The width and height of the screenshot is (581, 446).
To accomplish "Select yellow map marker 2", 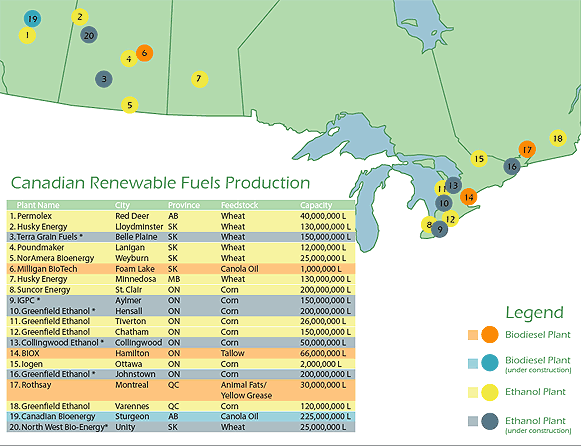I will click(80, 17).
